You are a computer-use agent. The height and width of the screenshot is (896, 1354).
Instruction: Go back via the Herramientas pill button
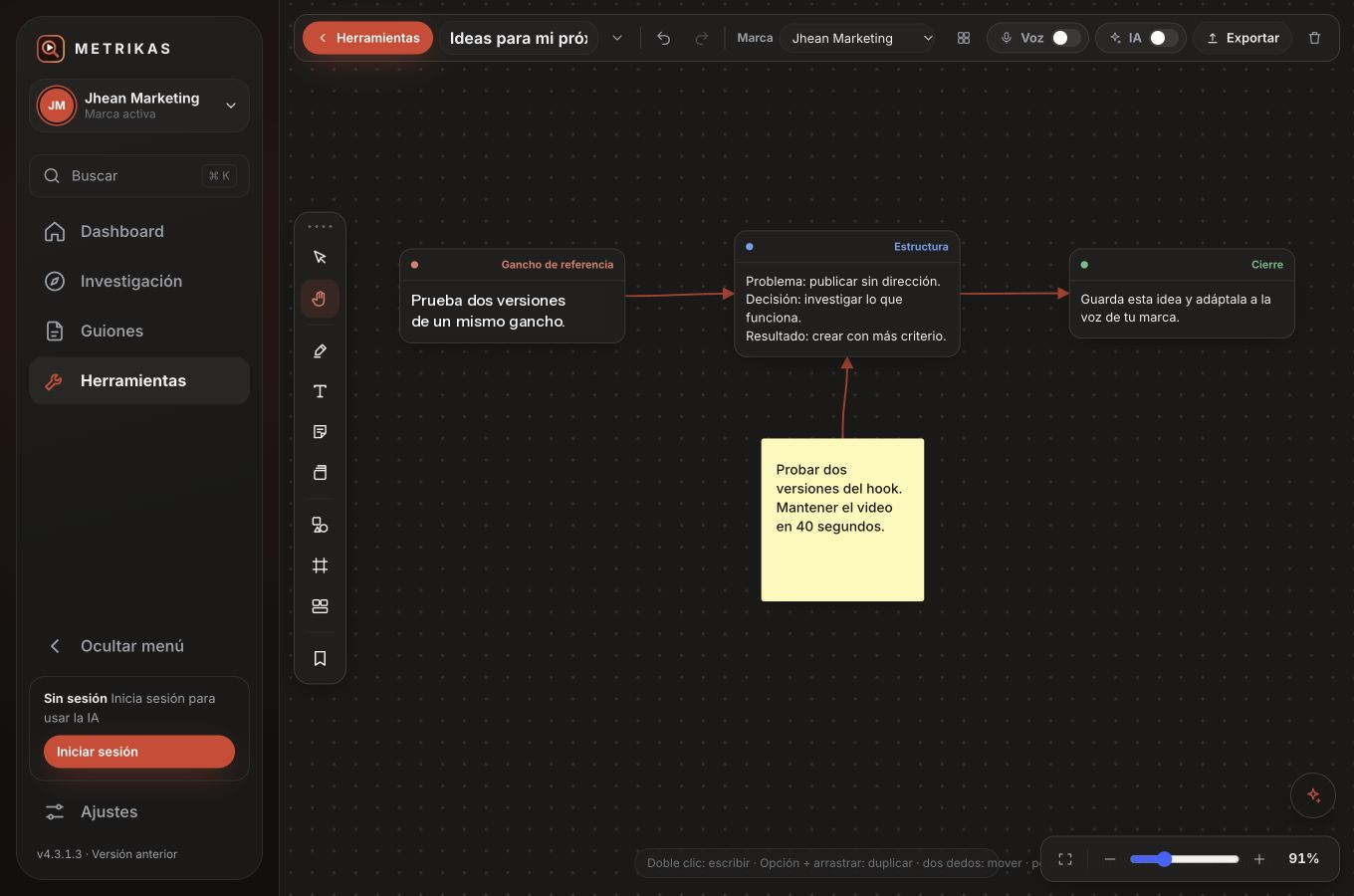click(368, 38)
